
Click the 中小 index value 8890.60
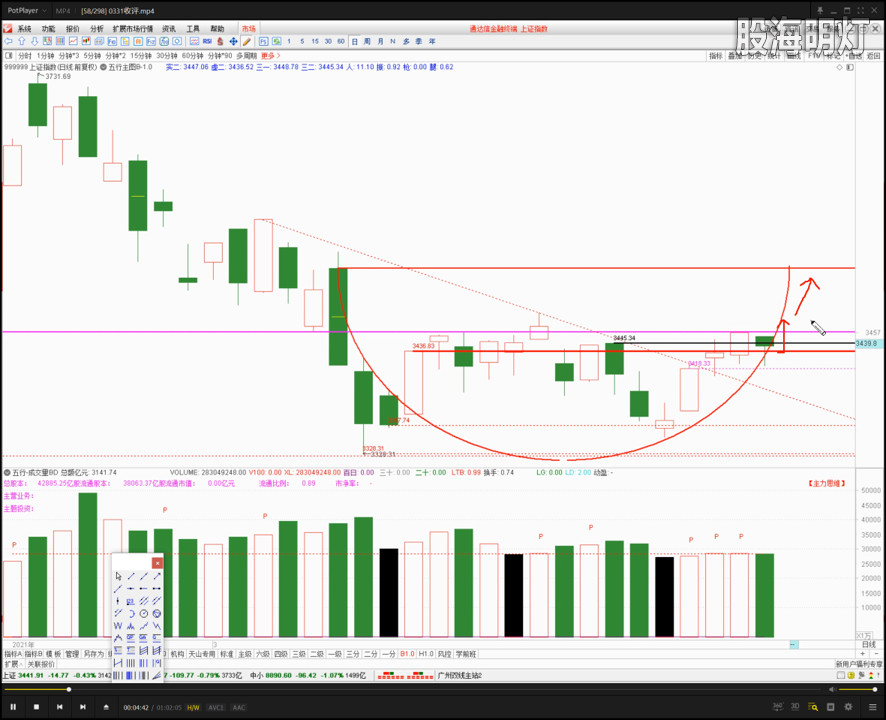pyautogui.click(x=278, y=675)
